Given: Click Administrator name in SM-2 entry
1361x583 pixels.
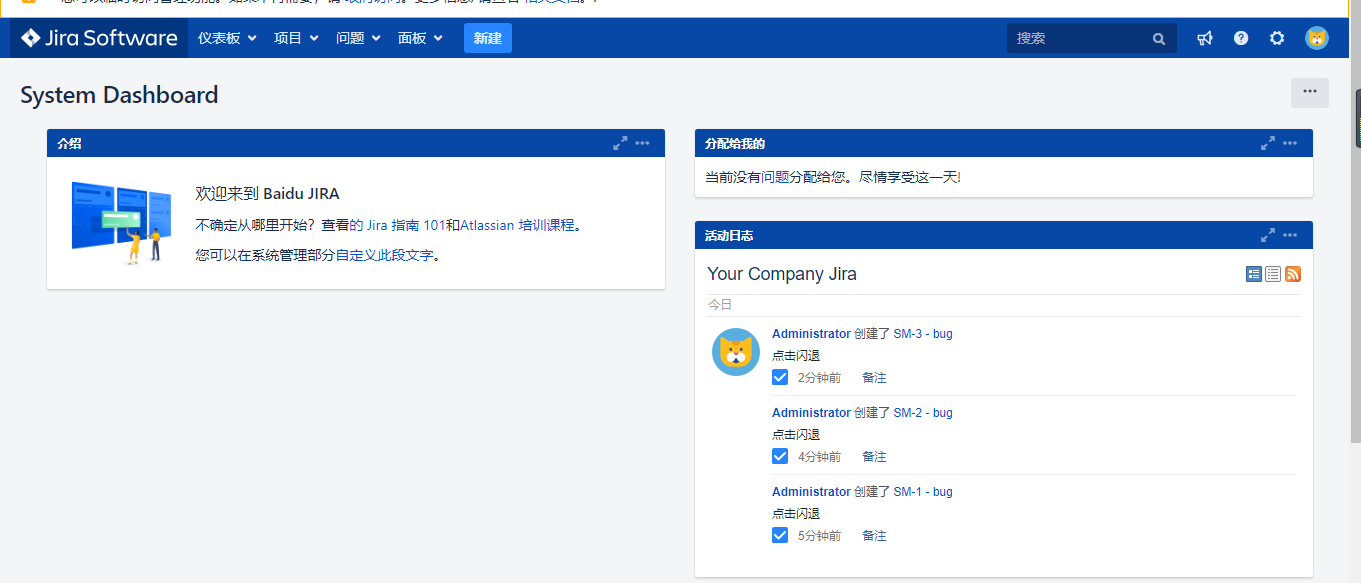Looking at the screenshot, I should tap(811, 413).
